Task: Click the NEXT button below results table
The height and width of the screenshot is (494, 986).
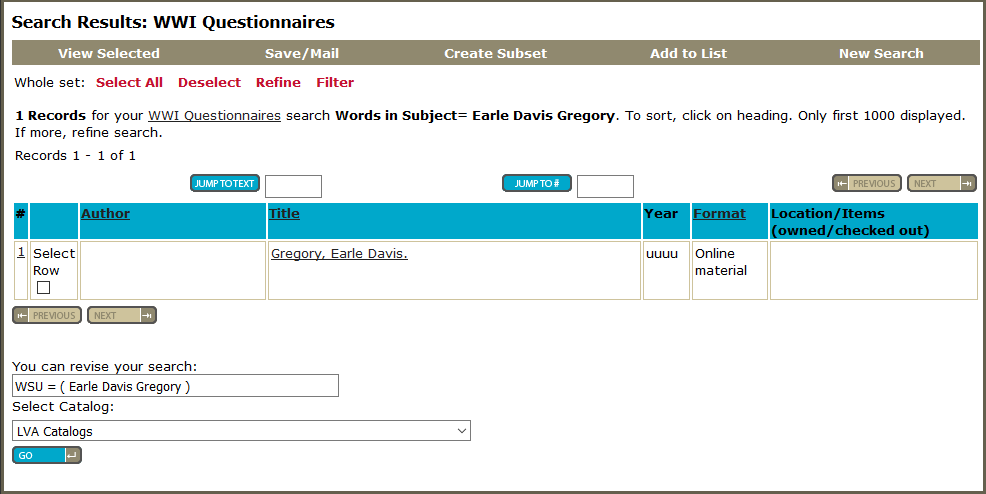Action: click(121, 315)
